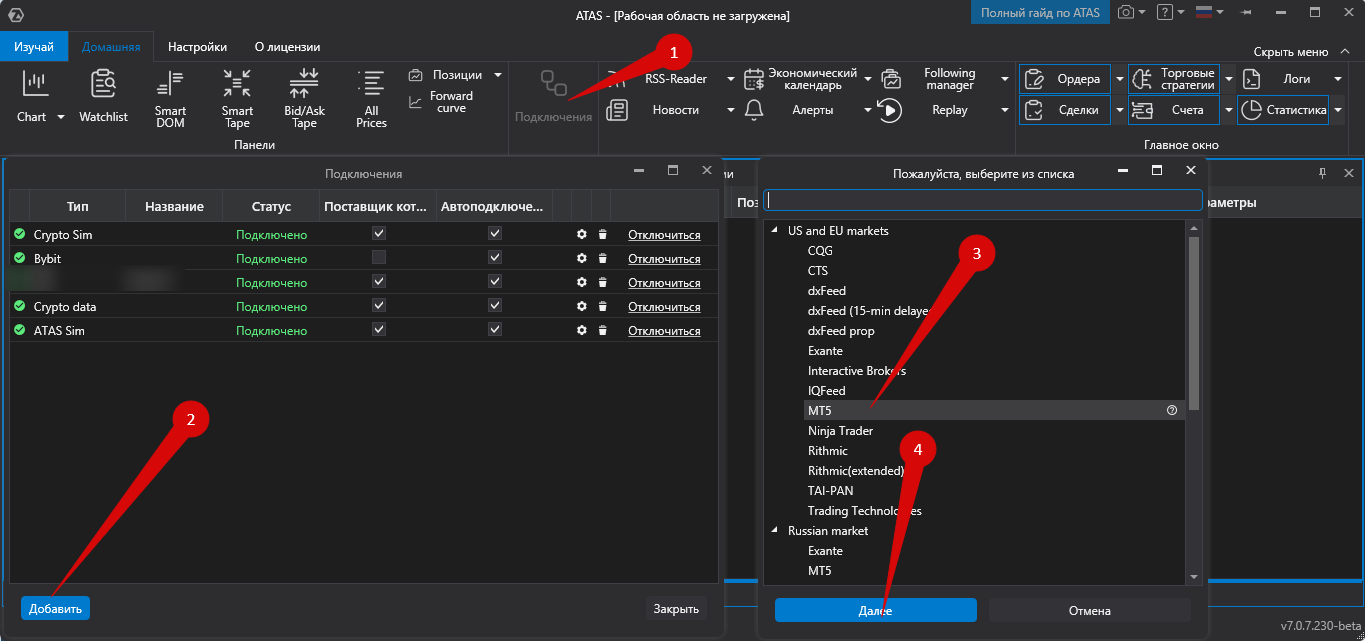Screen dimensions: 1365x641
Task: Open the Торговые стратегии window
Action: click(x=1174, y=79)
